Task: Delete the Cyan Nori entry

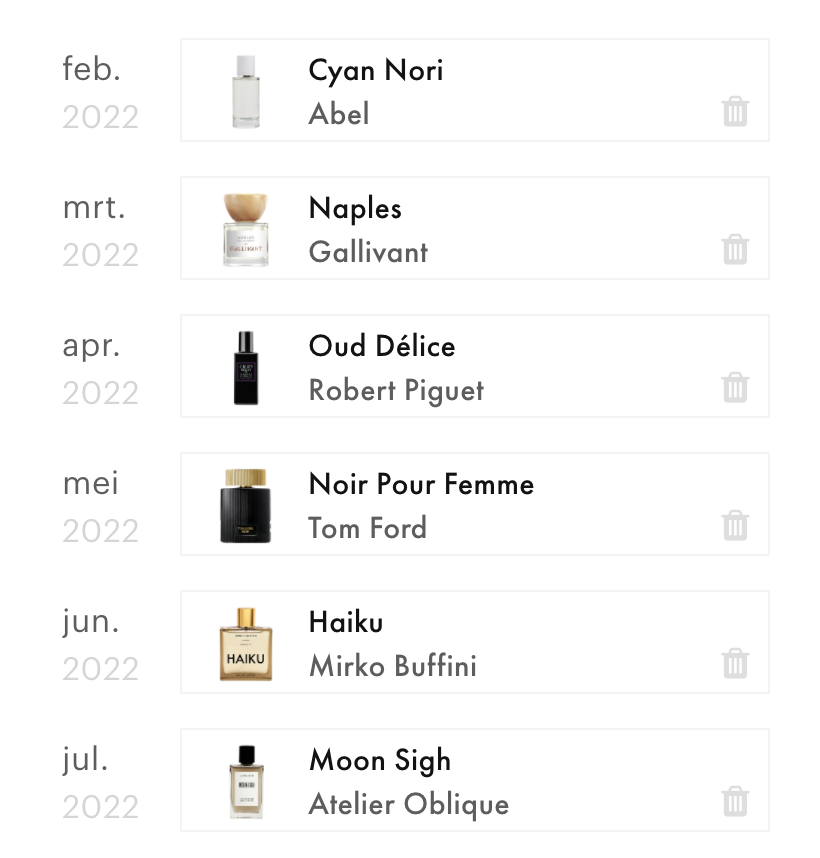Action: pyautogui.click(x=735, y=111)
